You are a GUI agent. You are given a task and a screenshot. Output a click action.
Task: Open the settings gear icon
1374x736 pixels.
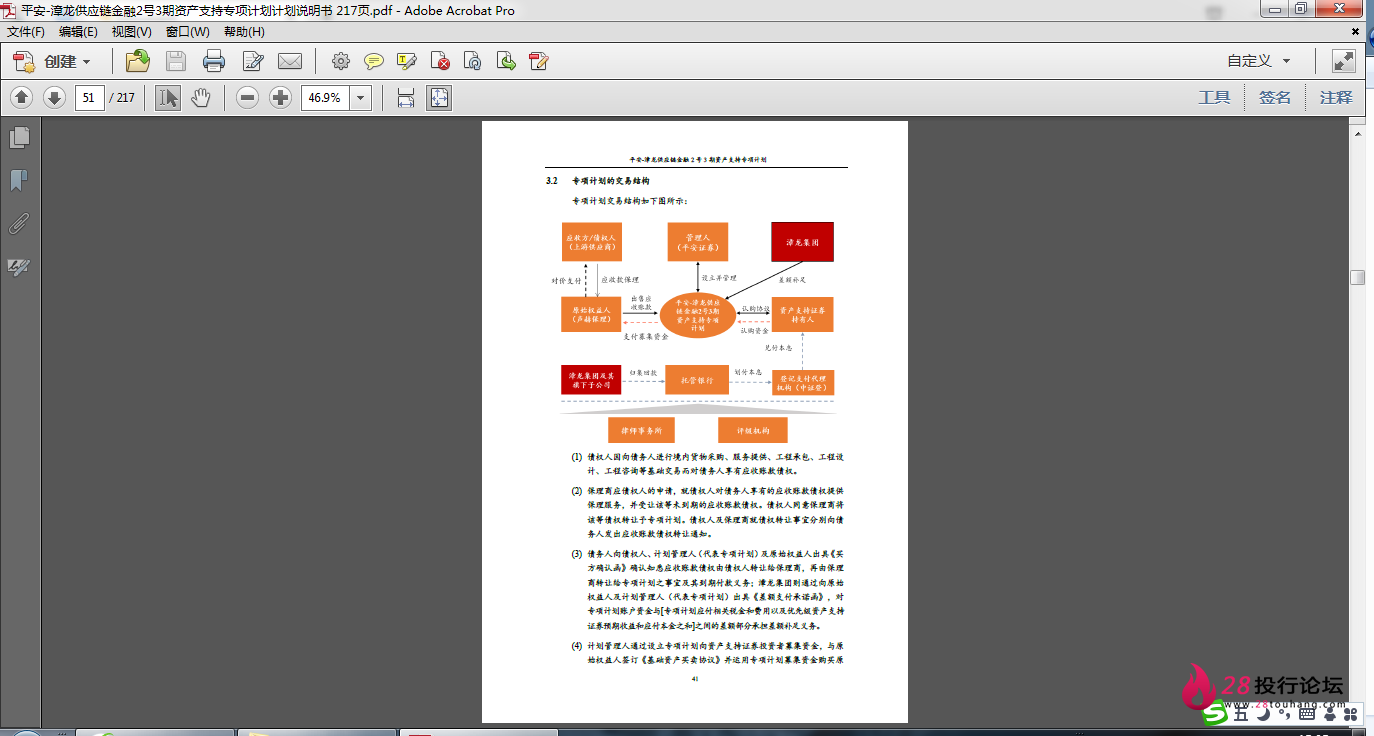coord(341,62)
